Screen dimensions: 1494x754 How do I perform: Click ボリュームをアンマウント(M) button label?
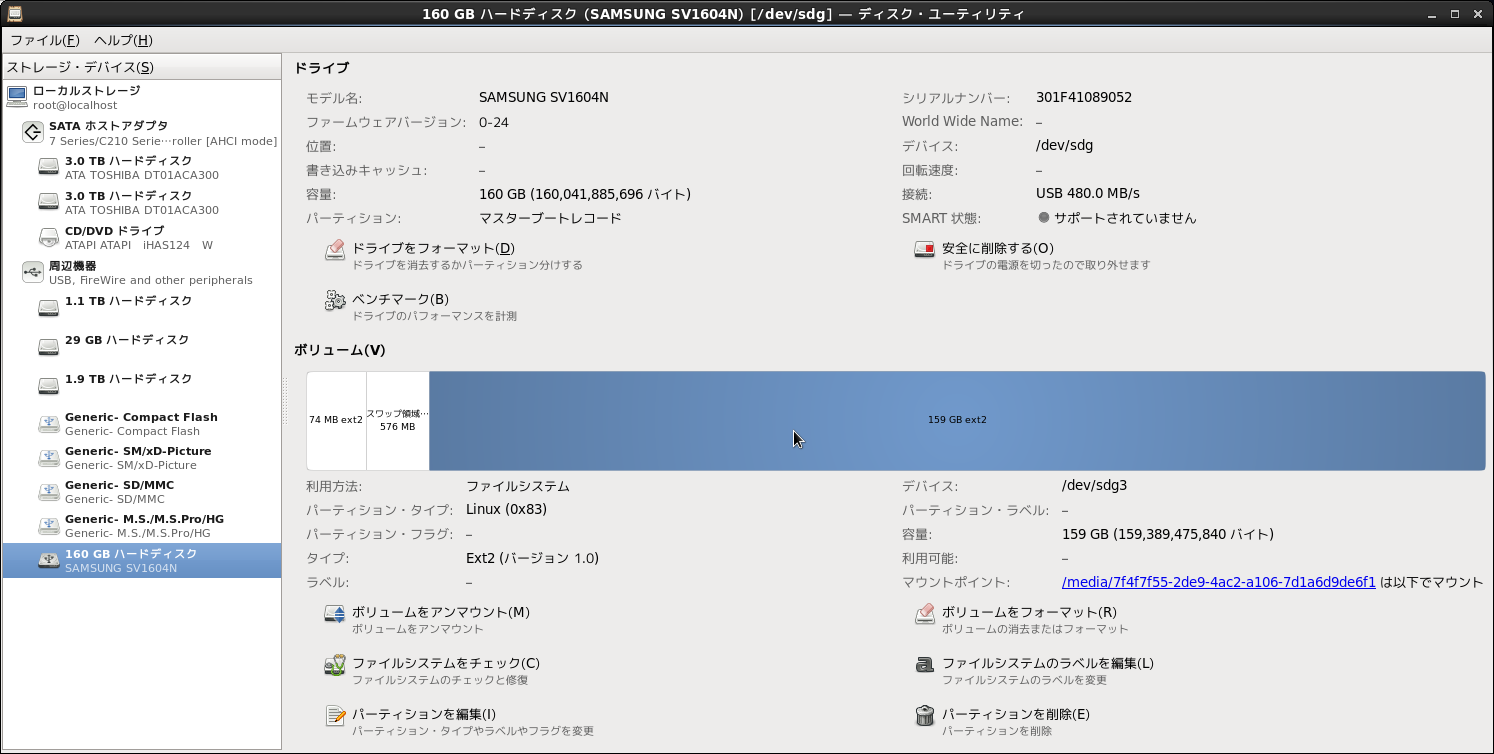441,612
